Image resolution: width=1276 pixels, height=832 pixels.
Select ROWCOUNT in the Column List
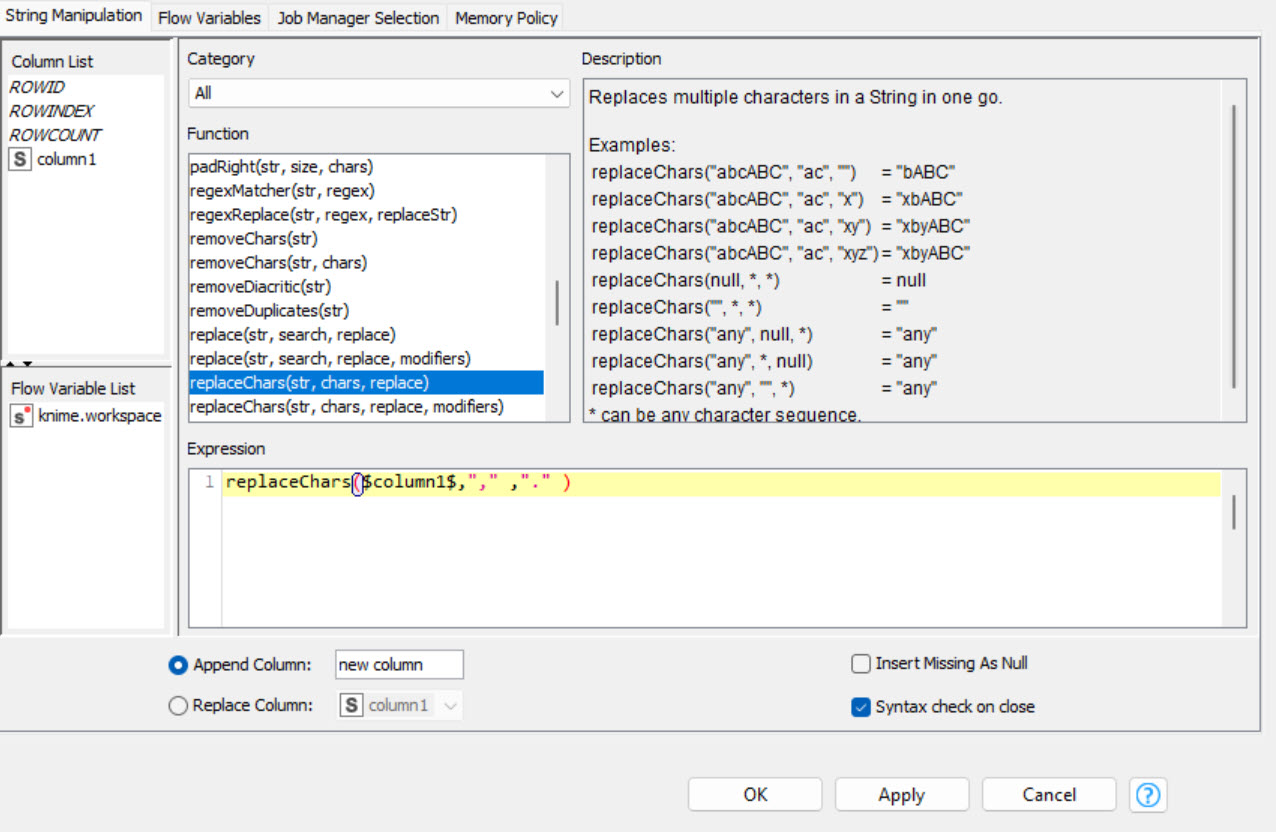click(x=55, y=135)
